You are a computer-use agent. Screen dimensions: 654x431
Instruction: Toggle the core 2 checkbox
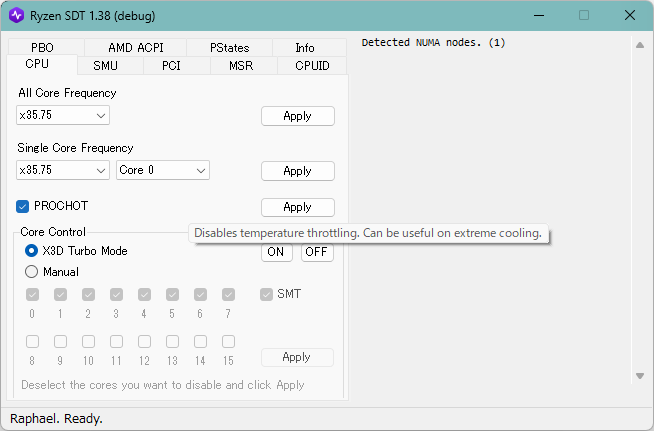88,295
